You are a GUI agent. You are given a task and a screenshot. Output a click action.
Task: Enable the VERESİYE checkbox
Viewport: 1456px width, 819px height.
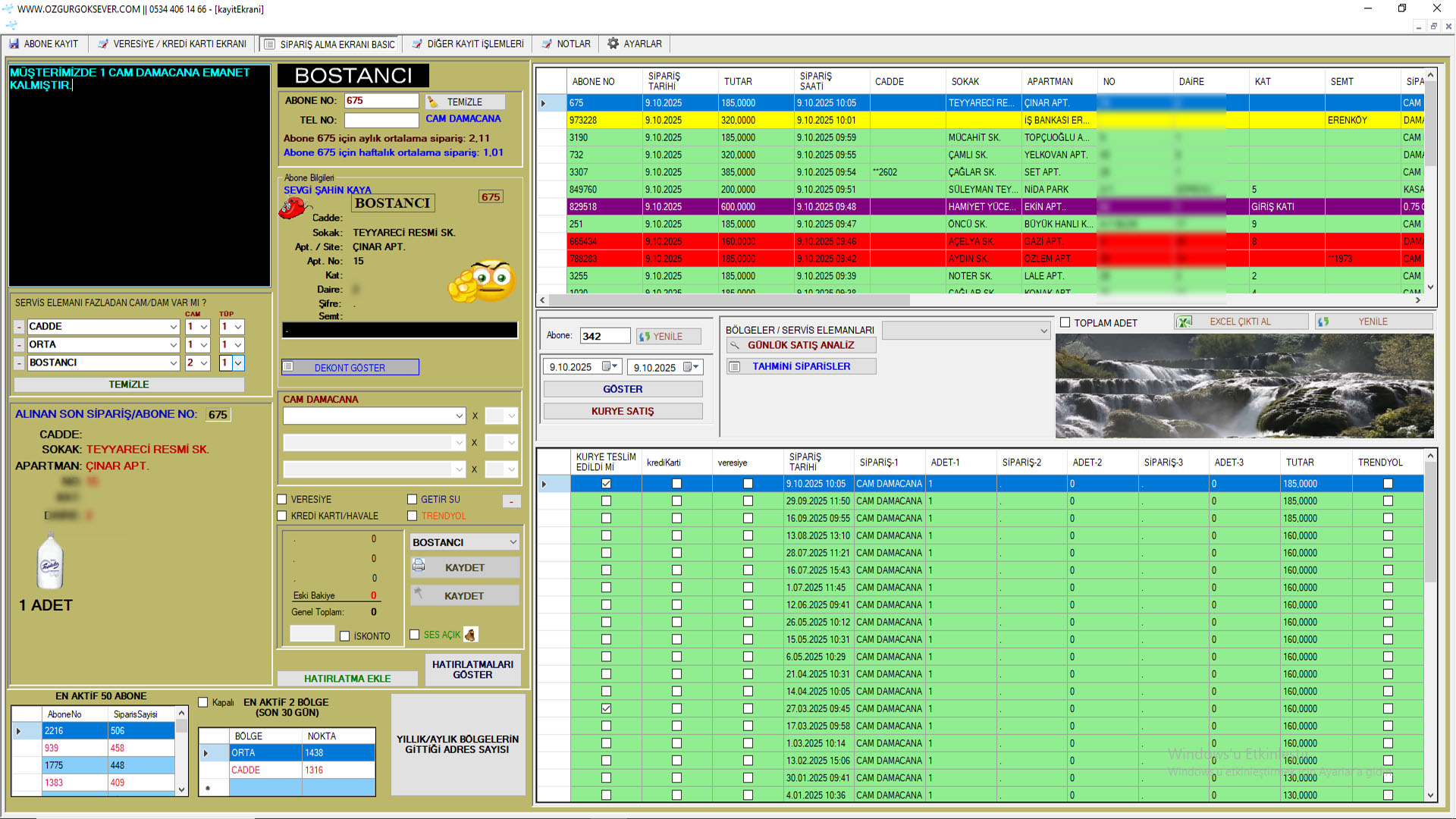pos(282,499)
